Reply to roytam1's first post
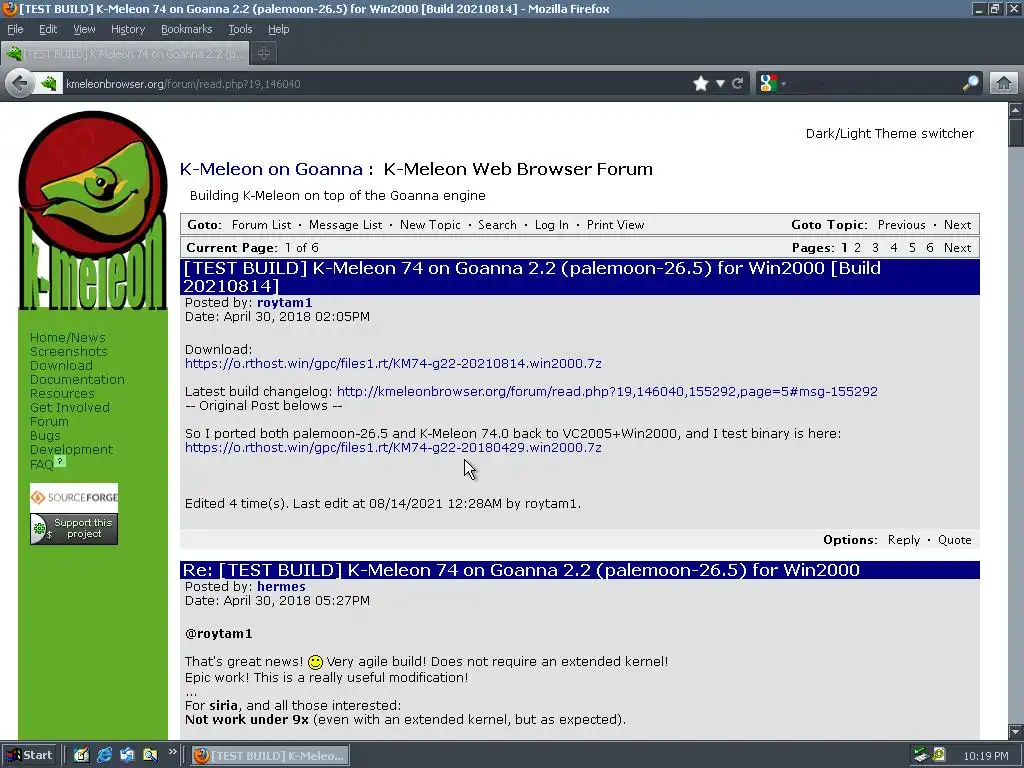The image size is (1024, 768). (904, 540)
